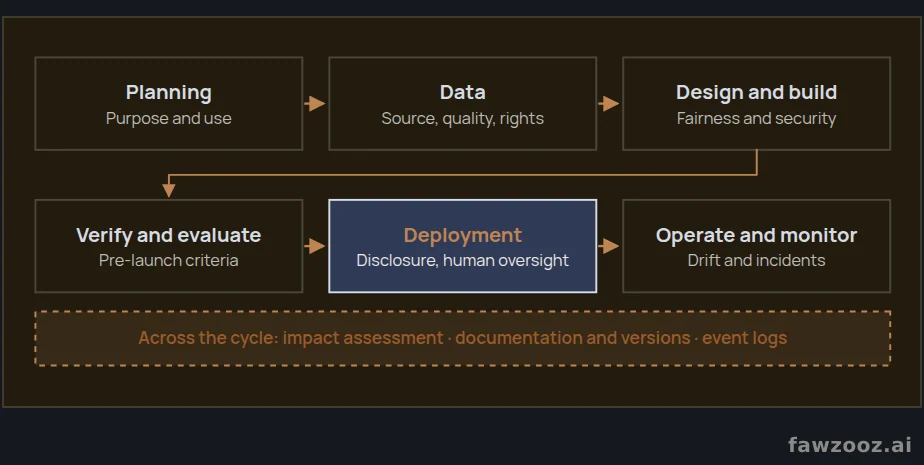
Task: Click the "impact assessment" phrase in the banner
Action: click(363, 338)
